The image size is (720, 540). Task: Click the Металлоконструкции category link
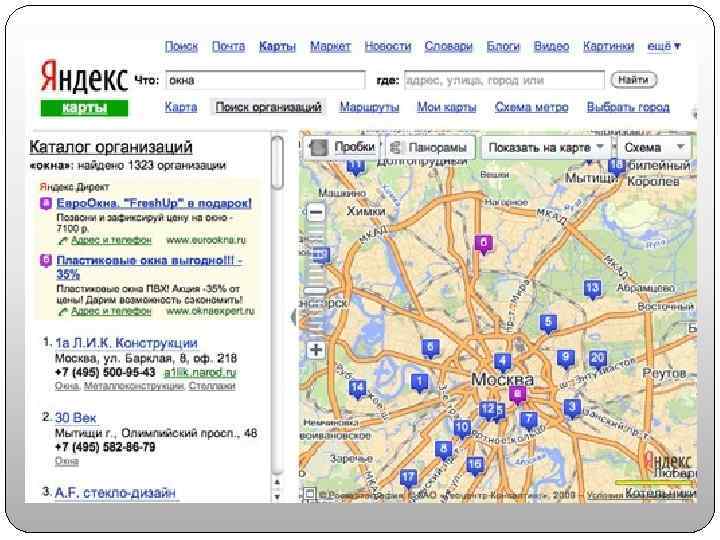[134, 386]
